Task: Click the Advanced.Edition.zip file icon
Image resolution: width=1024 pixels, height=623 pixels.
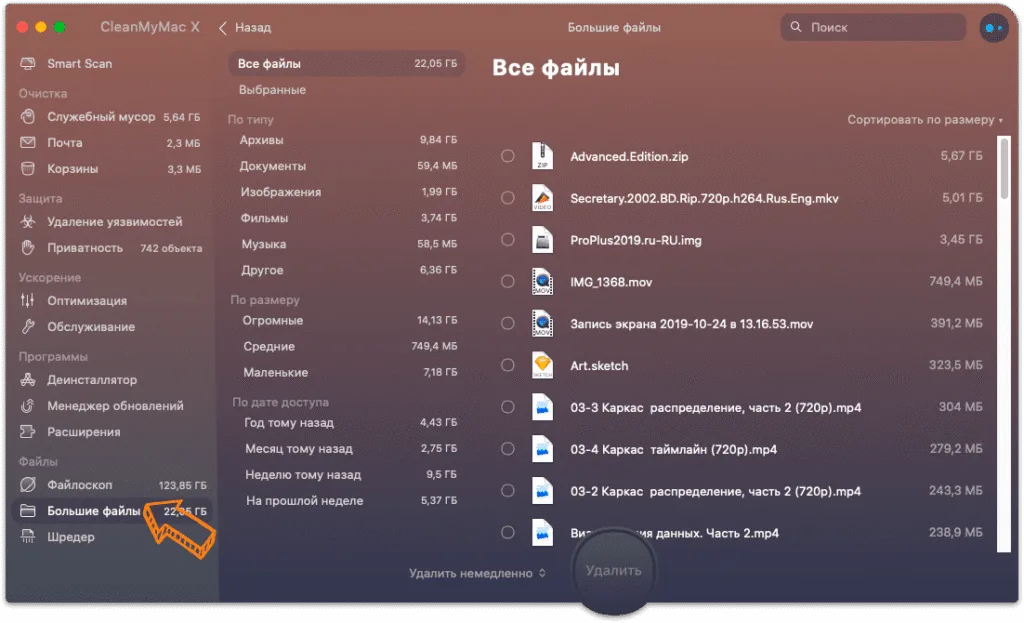Action: pos(542,156)
